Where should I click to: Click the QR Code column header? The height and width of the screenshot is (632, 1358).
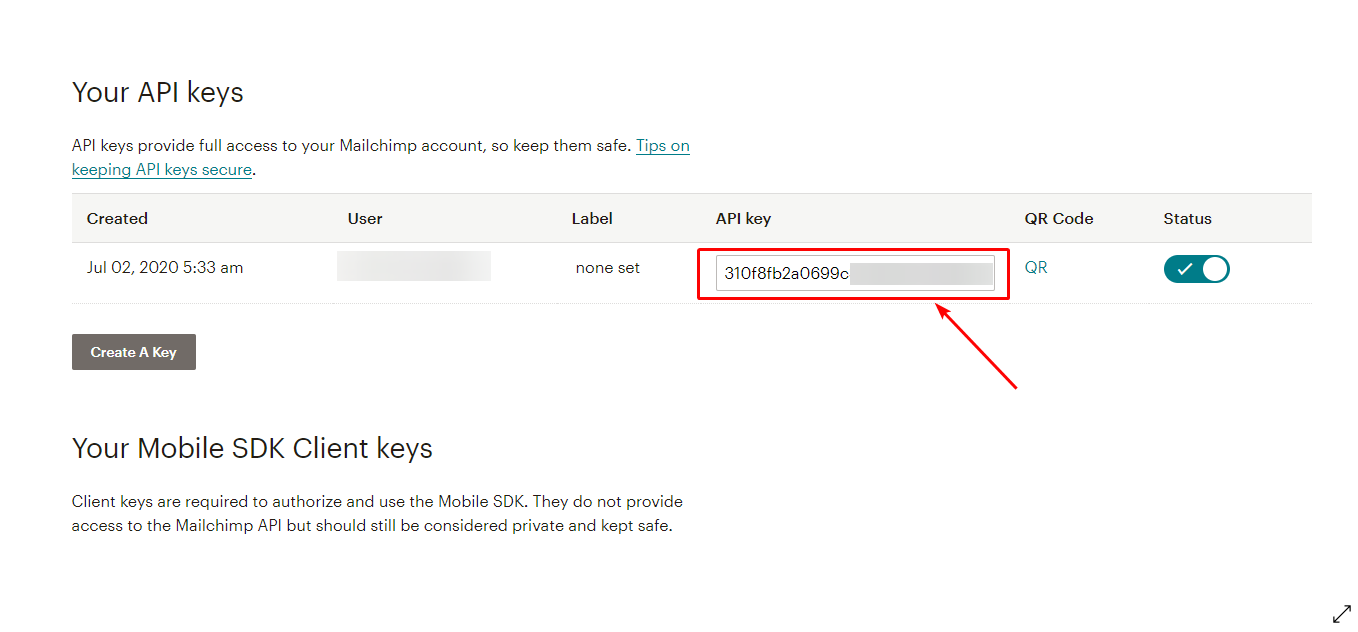[x=1059, y=218]
